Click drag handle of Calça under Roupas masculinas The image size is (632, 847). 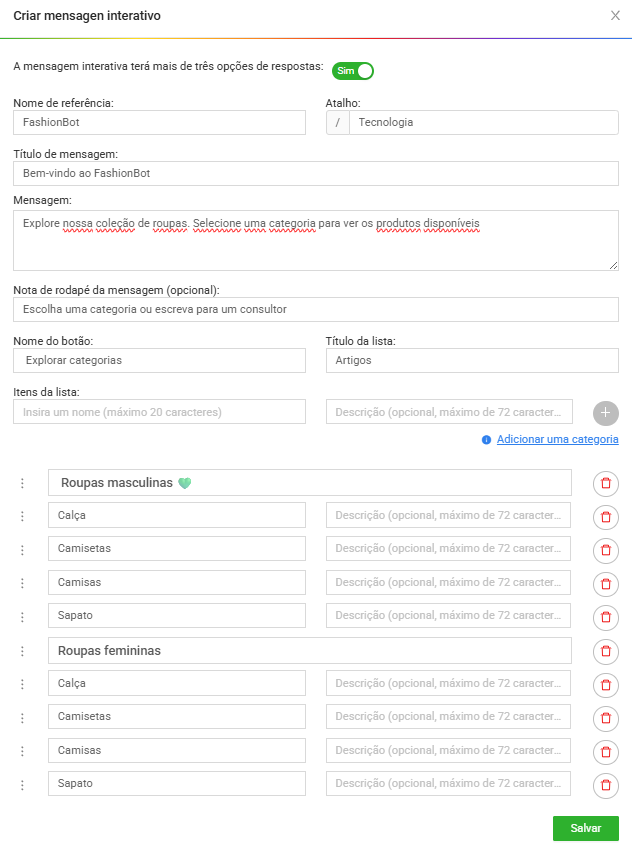point(22,516)
